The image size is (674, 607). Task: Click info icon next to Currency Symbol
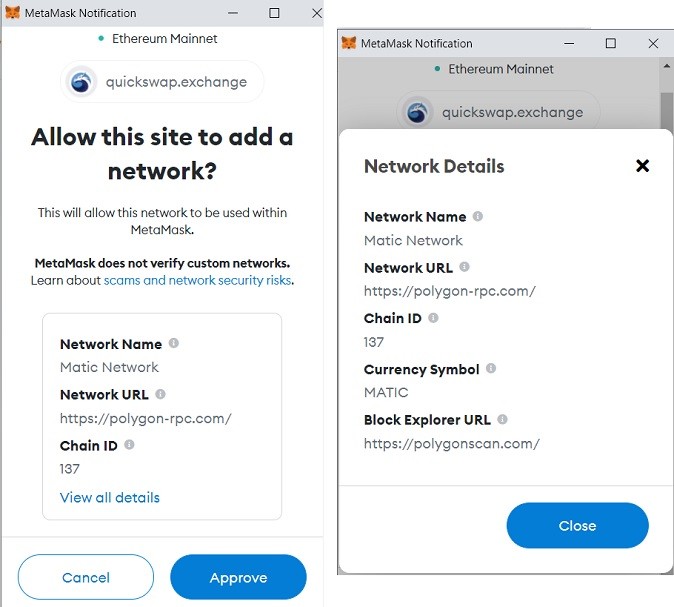(491, 369)
